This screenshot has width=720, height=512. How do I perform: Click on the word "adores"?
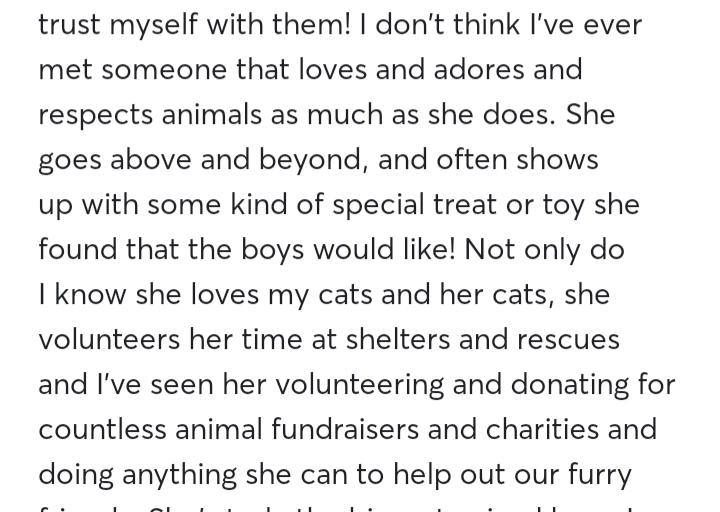coord(480,69)
